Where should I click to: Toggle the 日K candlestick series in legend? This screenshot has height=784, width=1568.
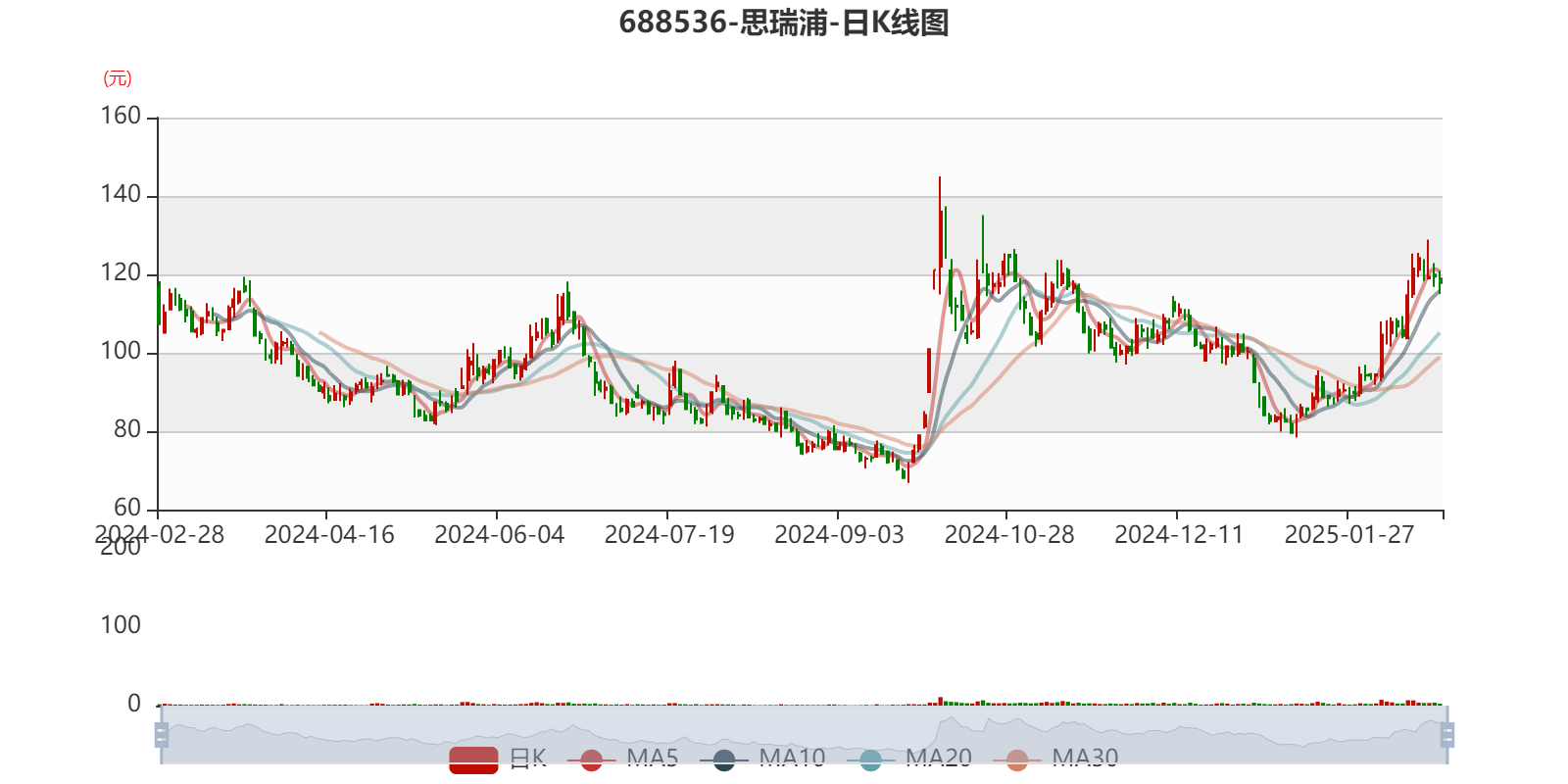(498, 759)
